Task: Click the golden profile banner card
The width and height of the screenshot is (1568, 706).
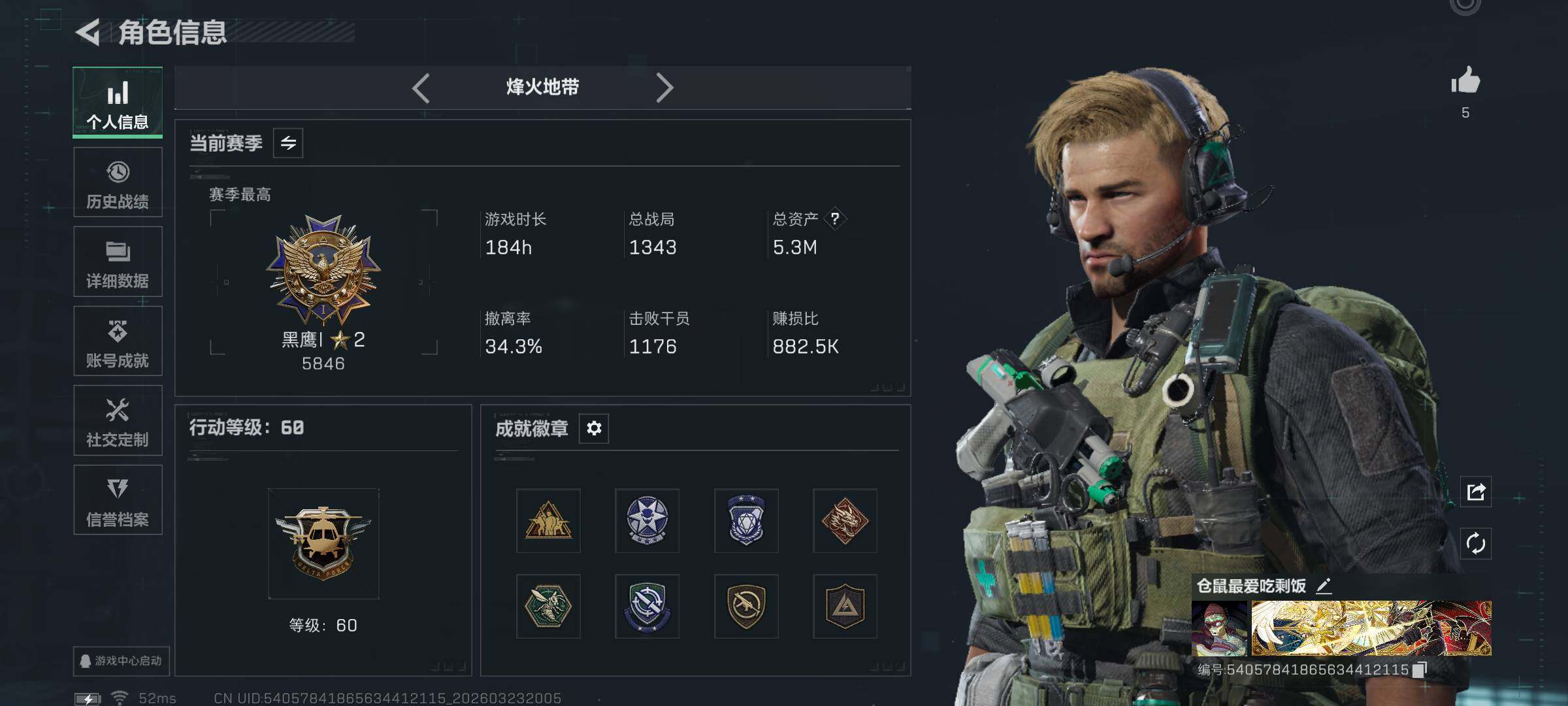Action: tap(1371, 628)
